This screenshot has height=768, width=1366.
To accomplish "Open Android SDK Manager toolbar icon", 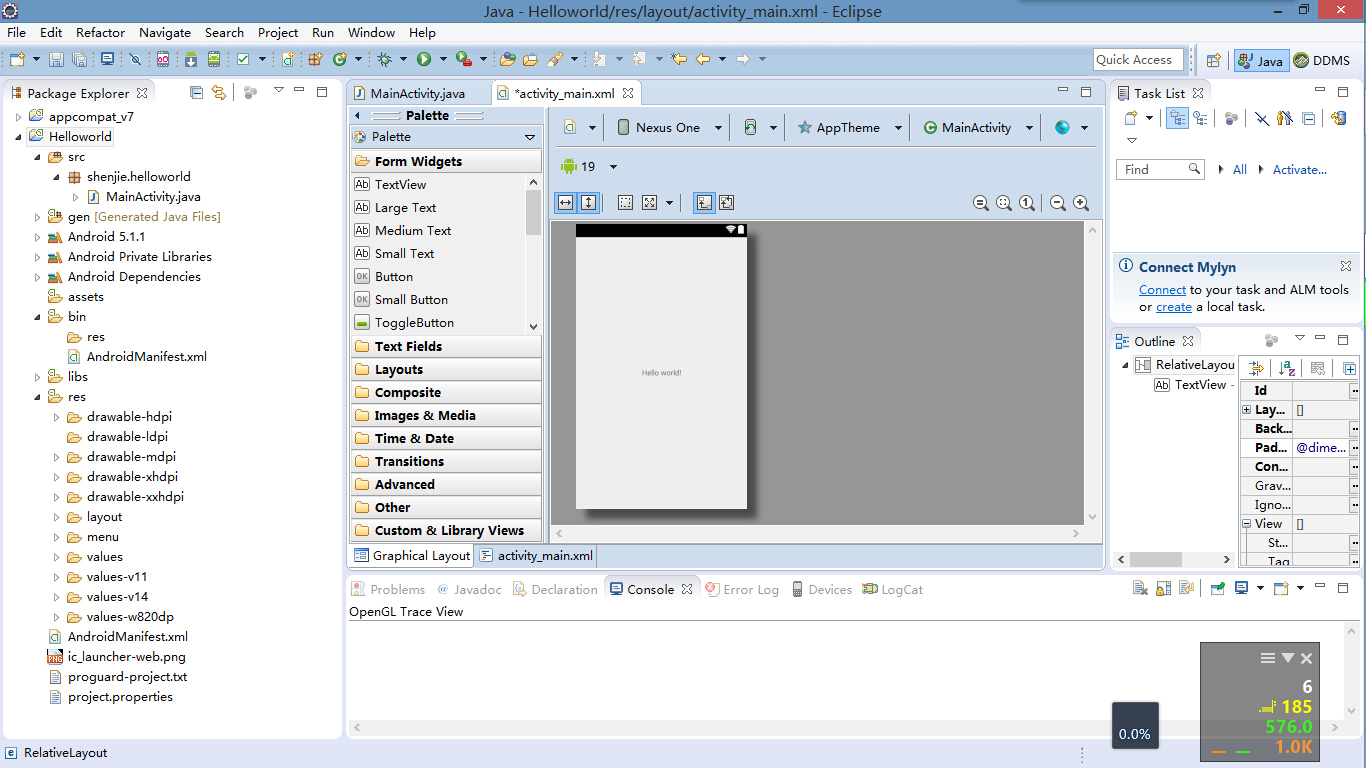I will click(190, 59).
